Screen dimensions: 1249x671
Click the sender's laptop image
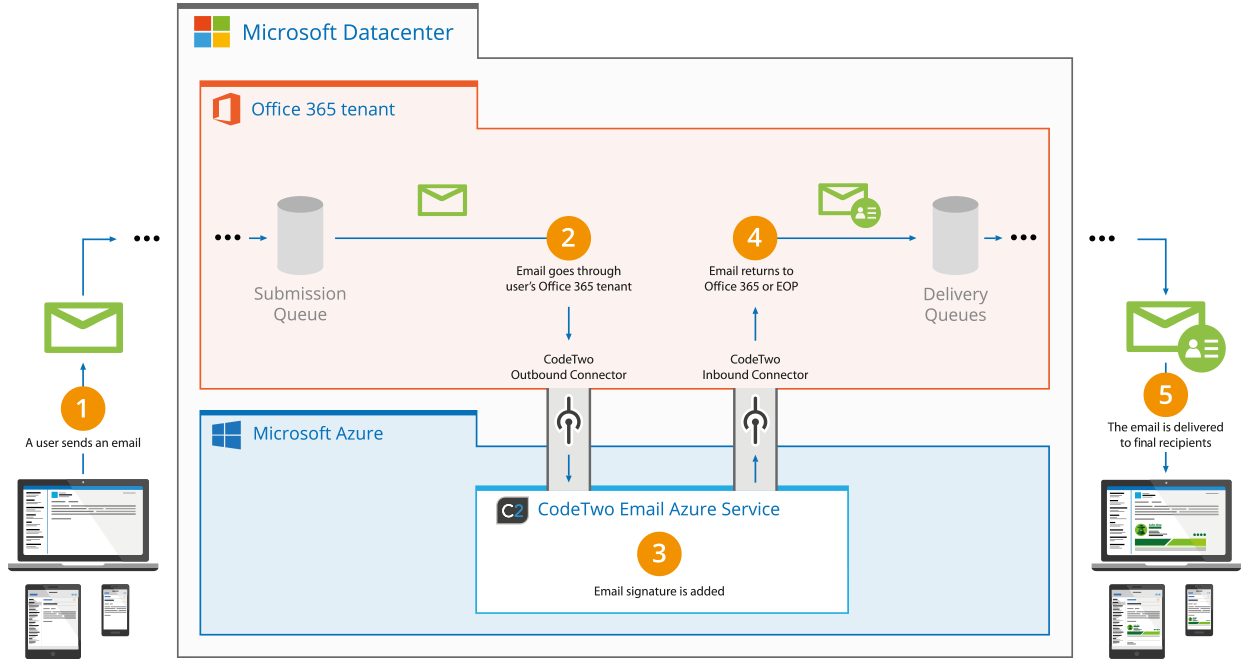coord(83,525)
